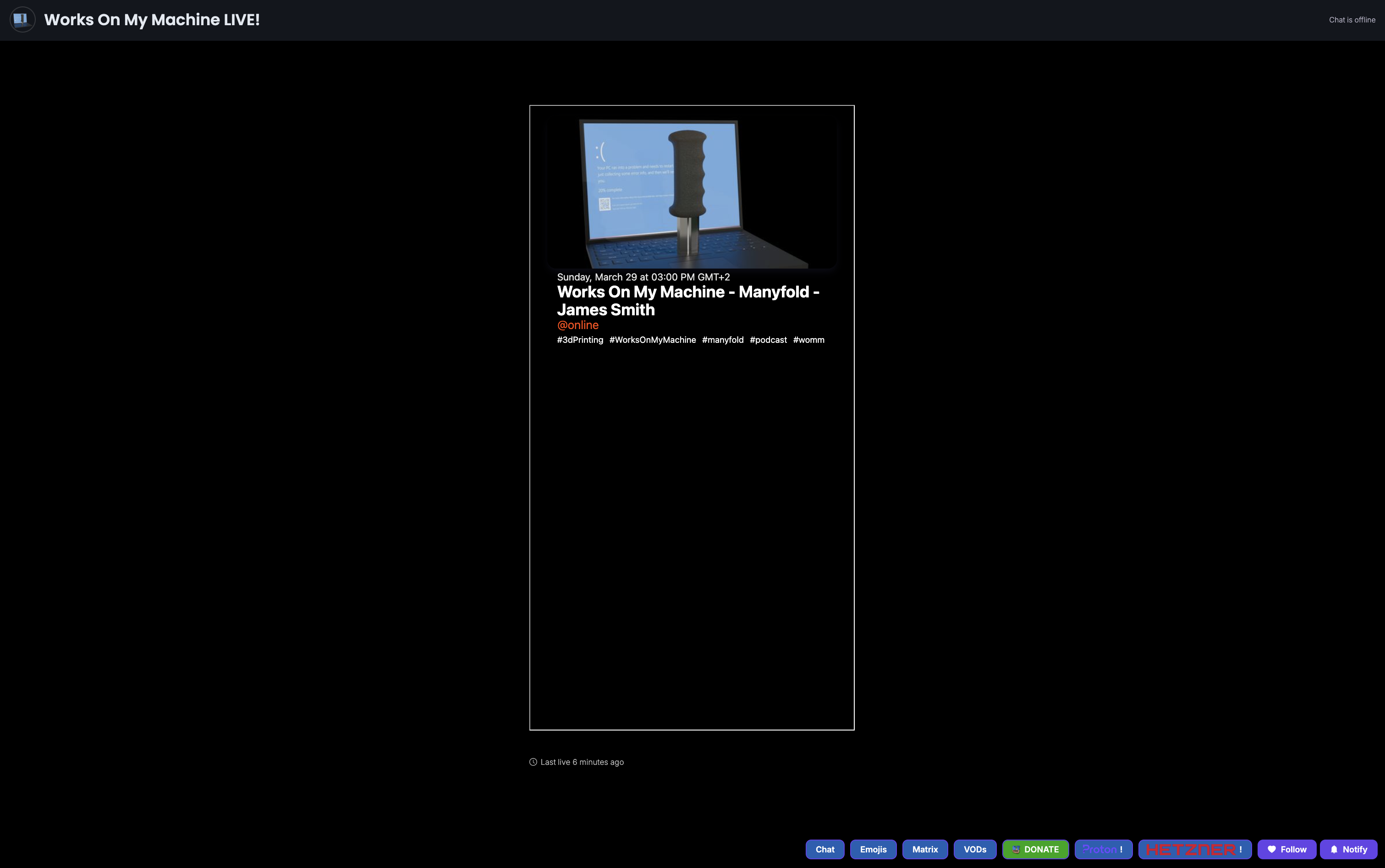Click the green DONATE button

(1035, 849)
